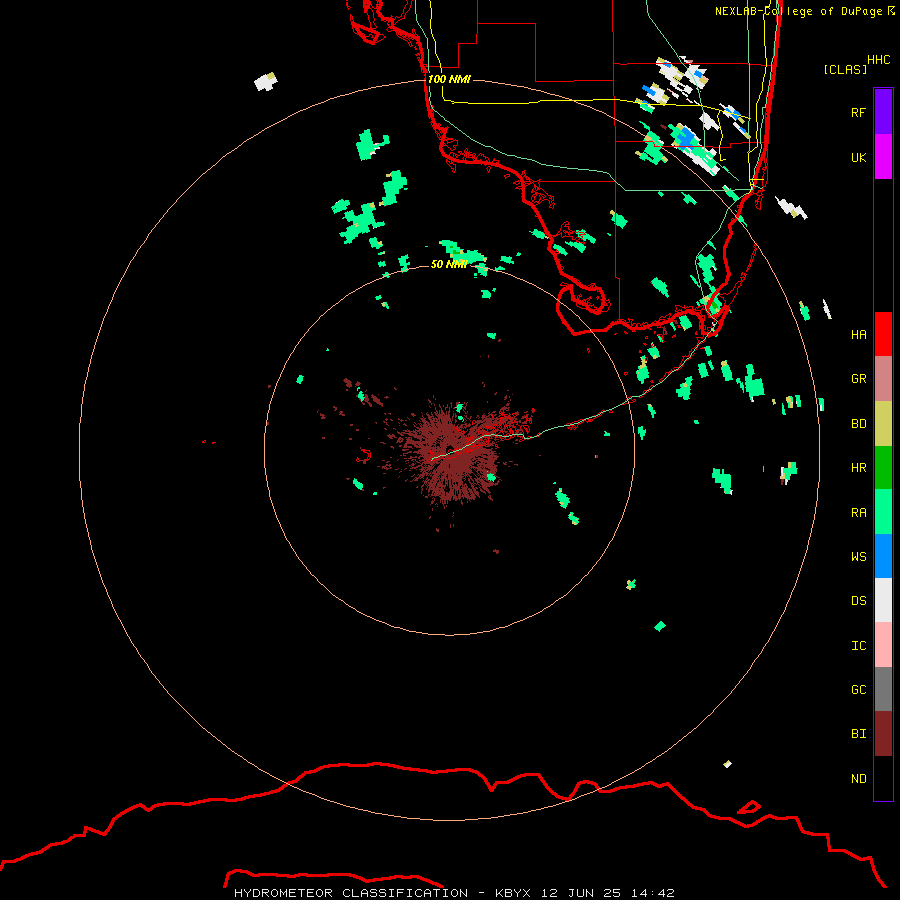Click the blue wet snow echo over the mainland
The height and width of the screenshot is (900, 900).
coord(686,138)
